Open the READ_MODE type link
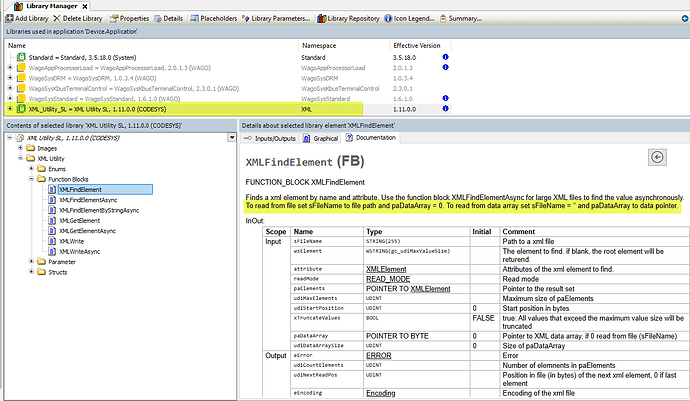Viewport: 690px width, 401px height. tap(388, 279)
